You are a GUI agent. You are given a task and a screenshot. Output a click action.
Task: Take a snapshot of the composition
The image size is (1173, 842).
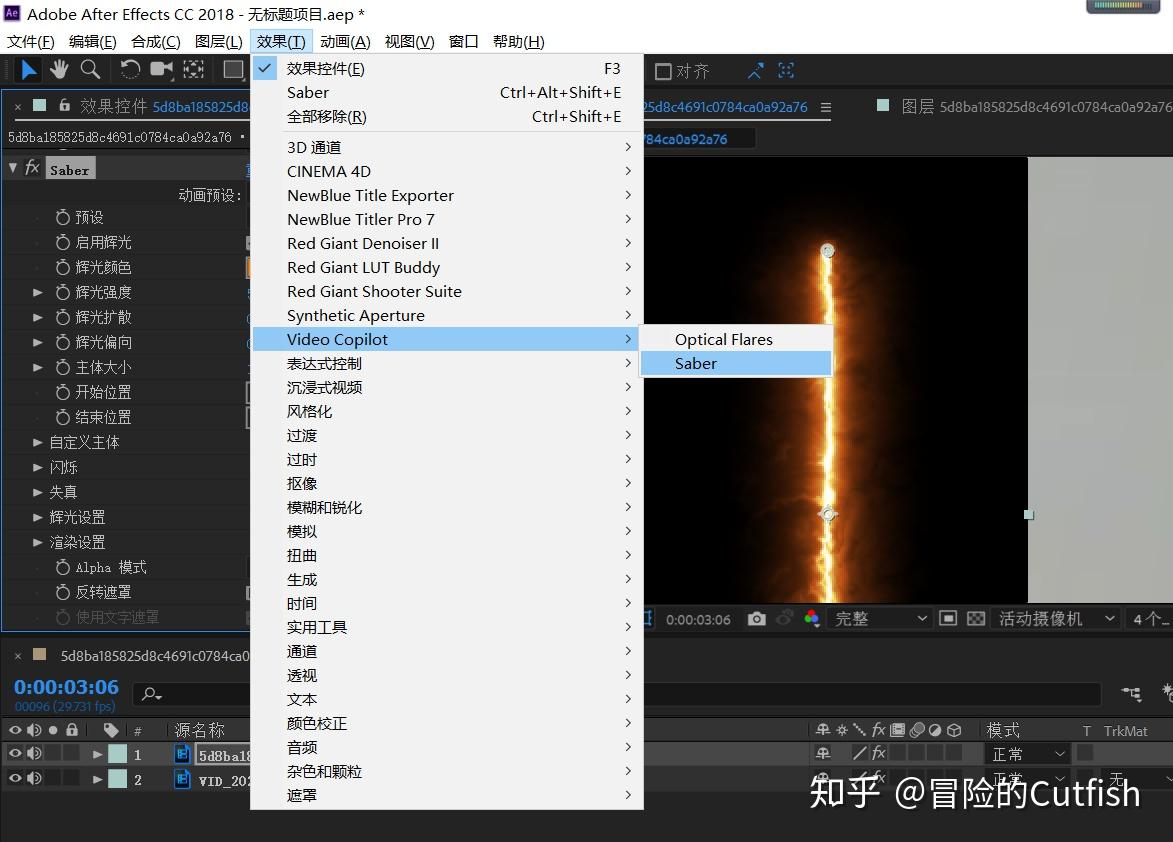tap(757, 618)
